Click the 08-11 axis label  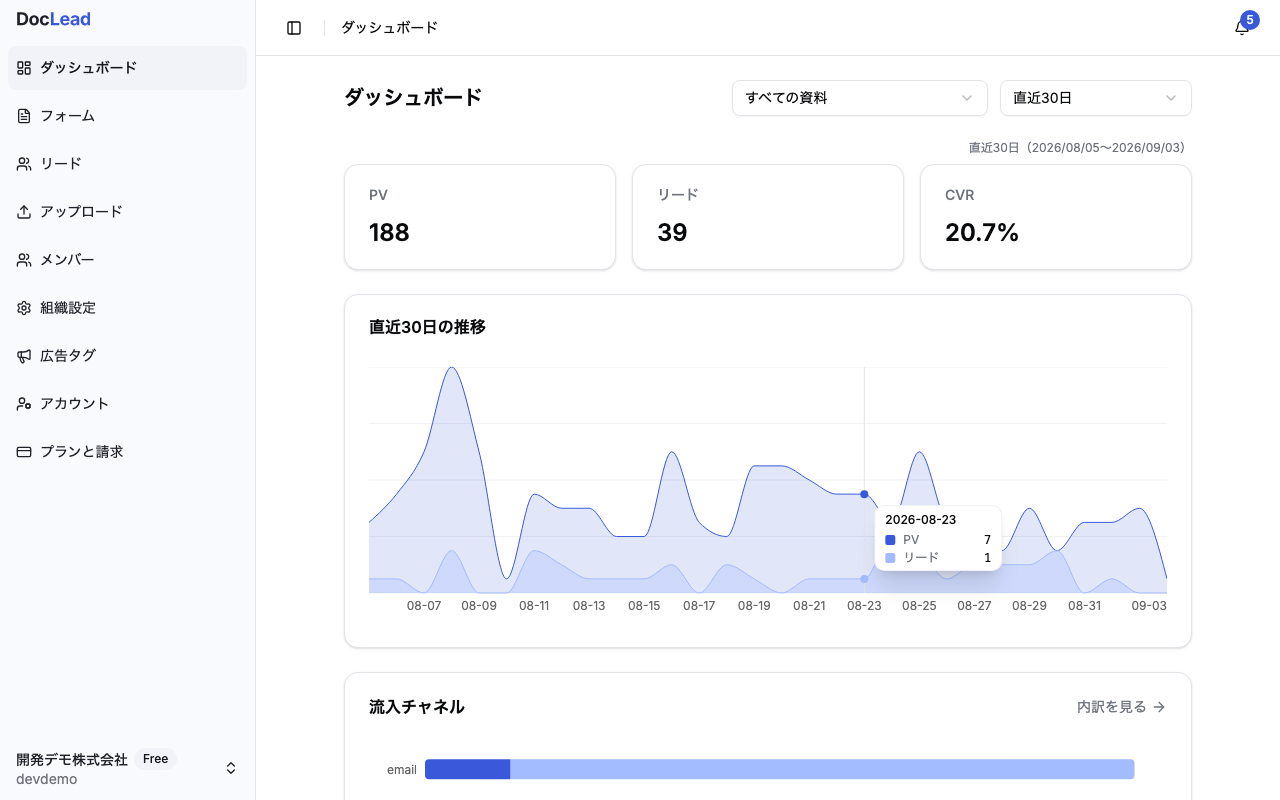pos(534,606)
